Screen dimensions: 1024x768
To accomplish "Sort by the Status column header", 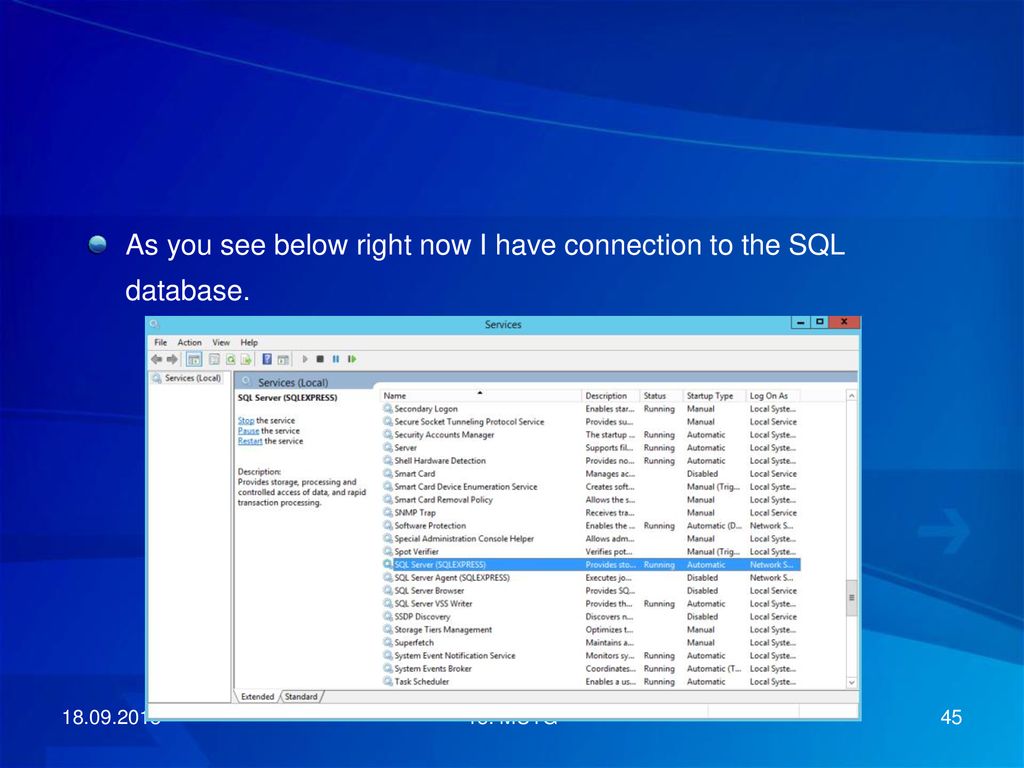I will click(661, 396).
